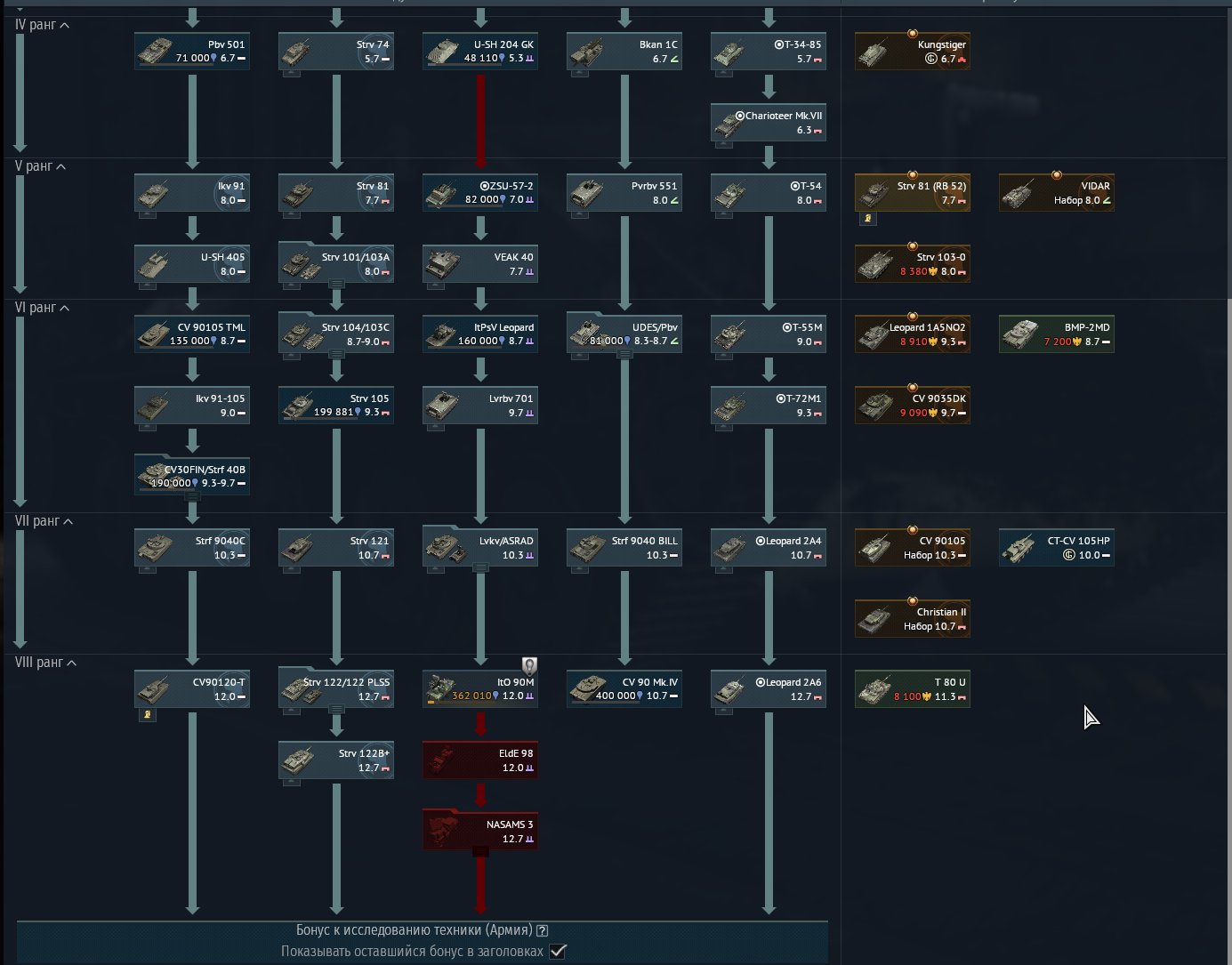Click the CV 90 Mk.IV vehicle card

tap(624, 689)
